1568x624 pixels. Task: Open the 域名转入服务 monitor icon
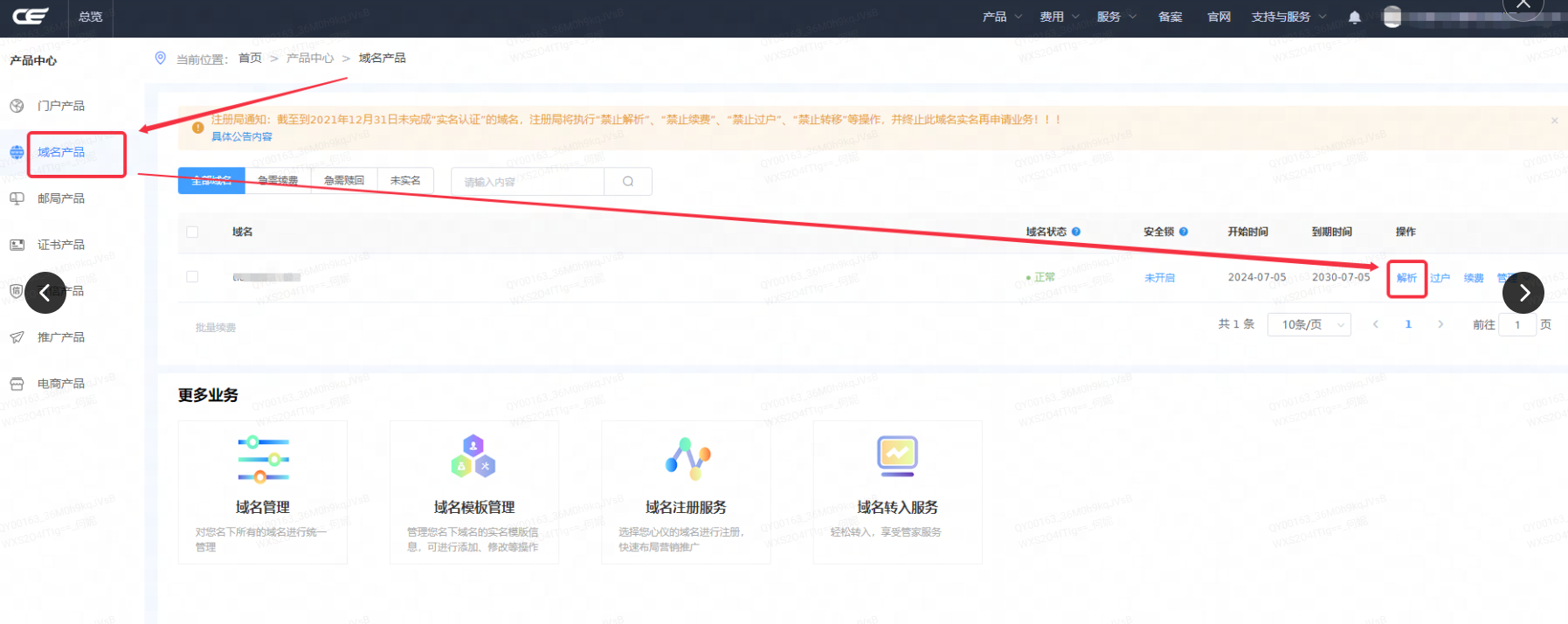coord(897,455)
